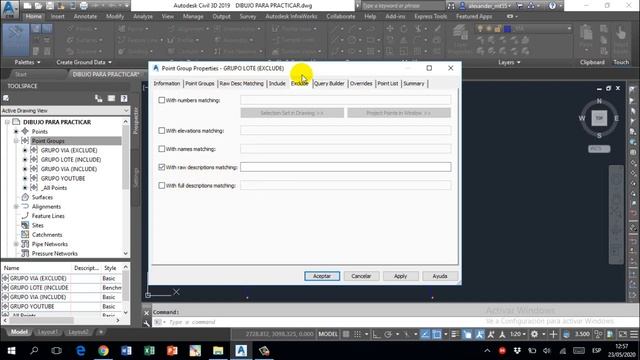Add a new layout with plus icon
The image size is (640, 360).
101,332
